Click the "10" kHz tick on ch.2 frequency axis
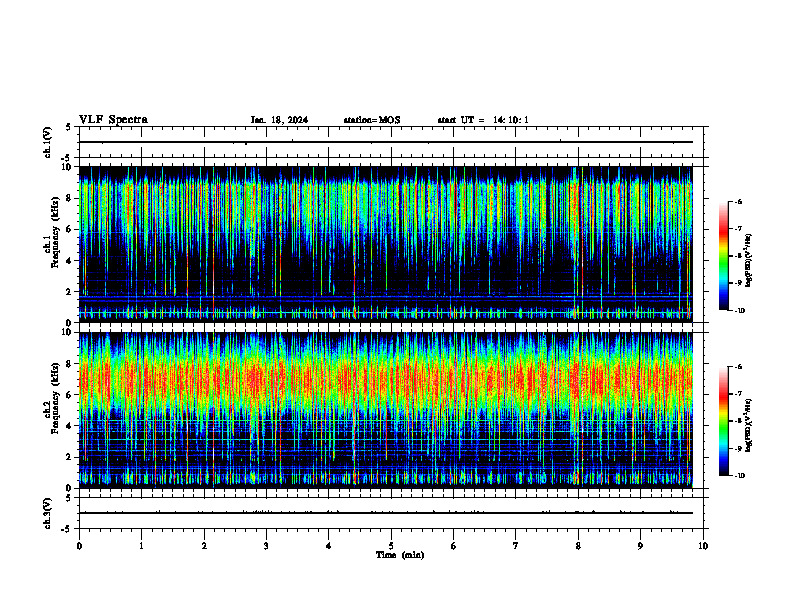792x612 pixels. click(x=68, y=332)
